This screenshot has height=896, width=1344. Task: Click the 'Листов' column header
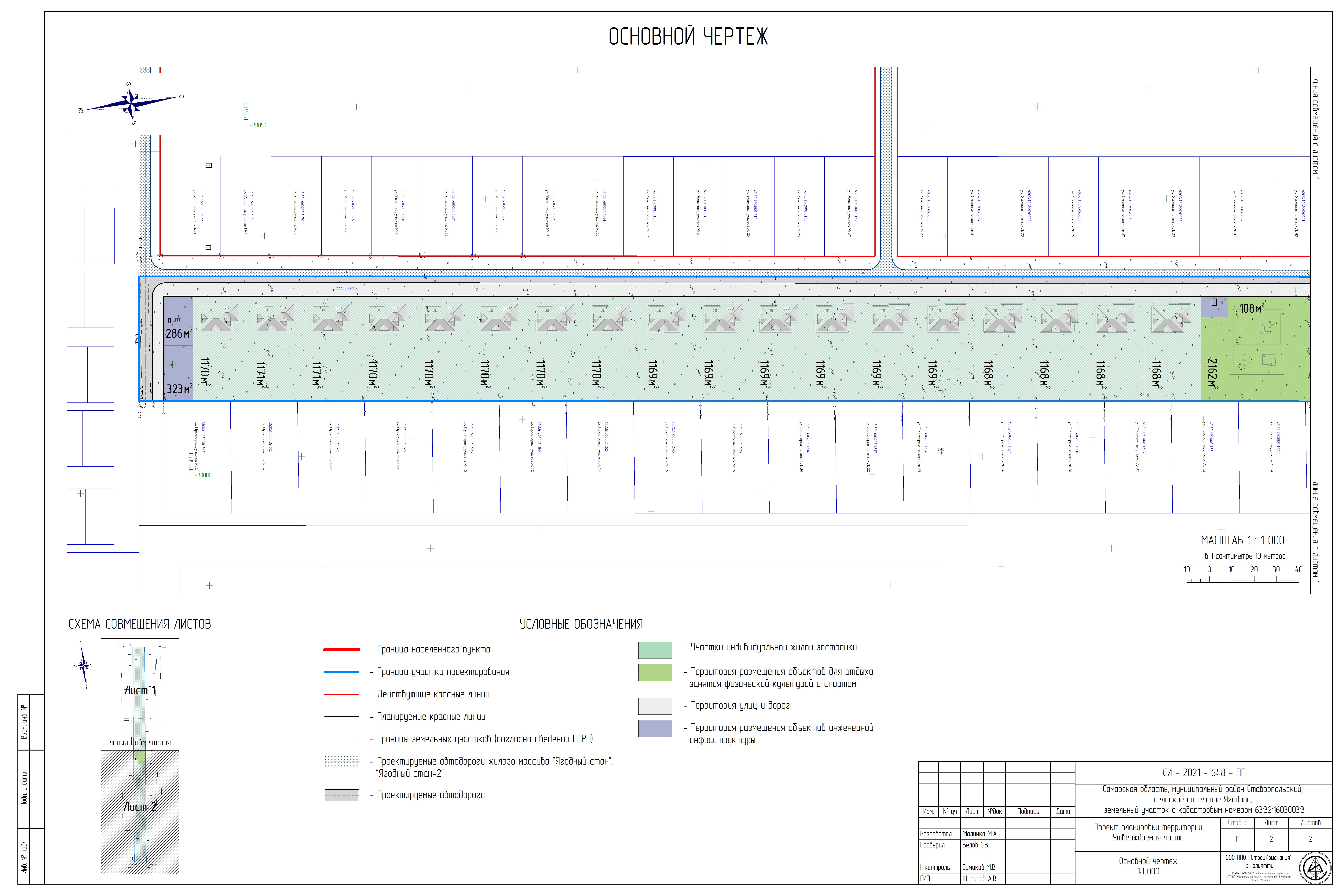[x=1310, y=823]
